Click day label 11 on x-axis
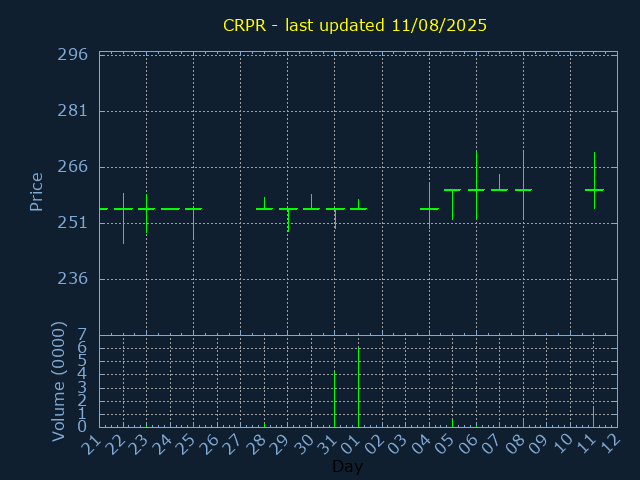 (585, 444)
